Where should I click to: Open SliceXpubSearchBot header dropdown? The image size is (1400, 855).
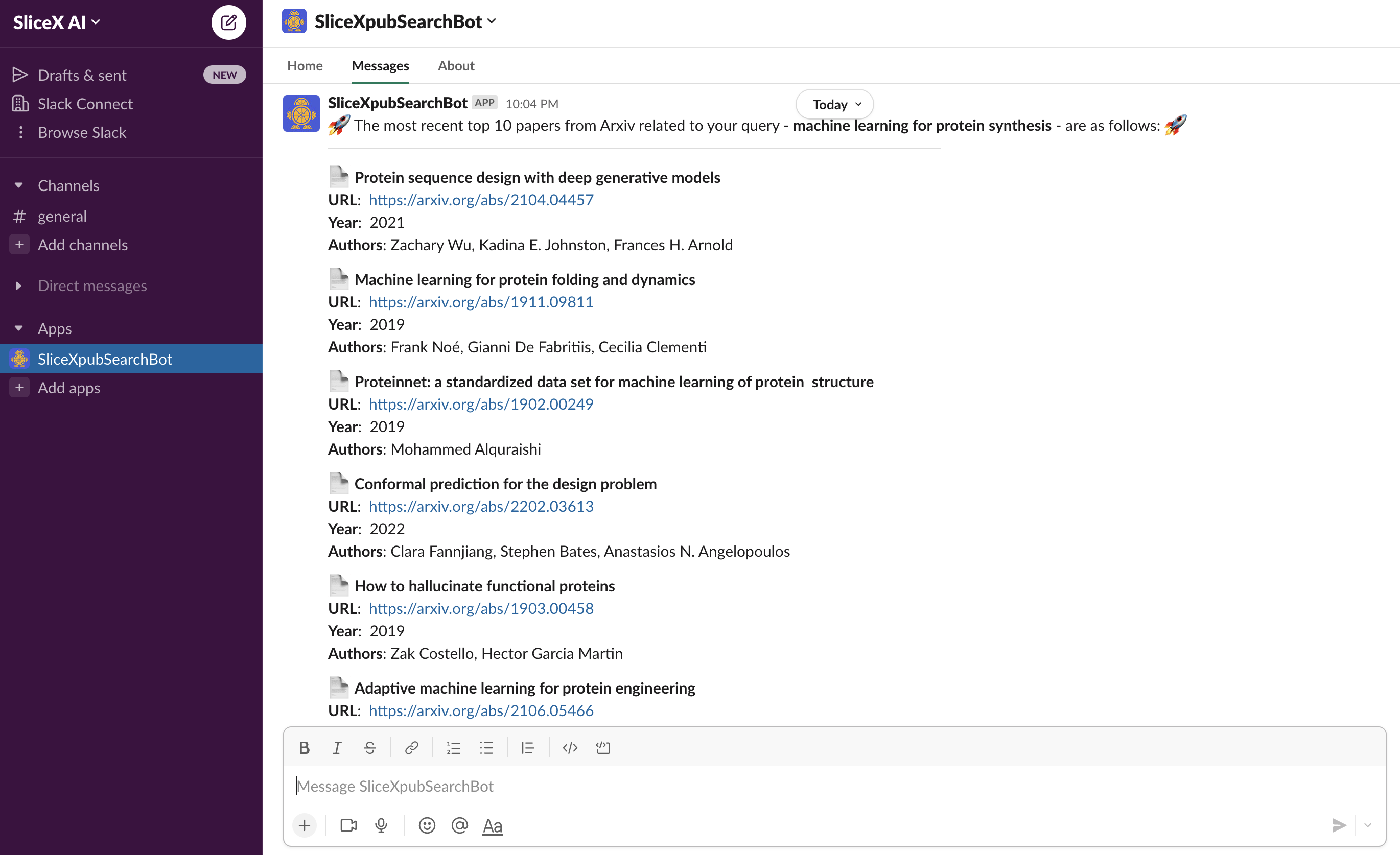pos(406,21)
